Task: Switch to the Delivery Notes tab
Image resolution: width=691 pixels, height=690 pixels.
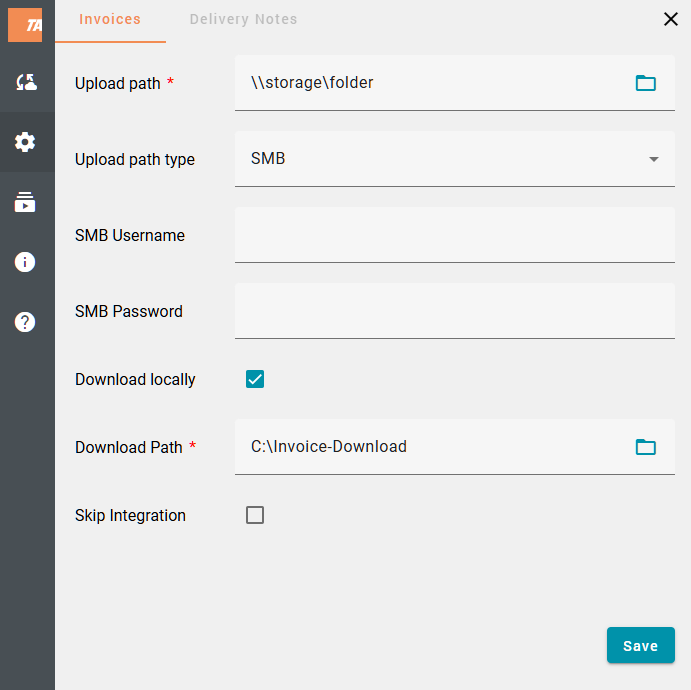Action: (x=243, y=19)
